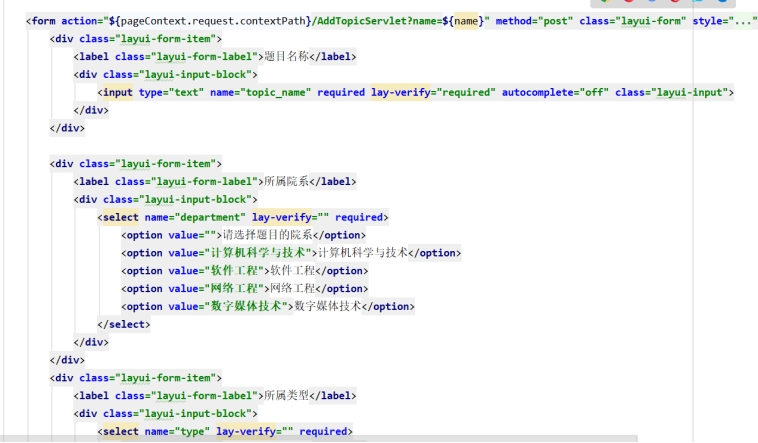Click the method attribute name in form tag
Screen dimensions: 758x443
(513, 21)
